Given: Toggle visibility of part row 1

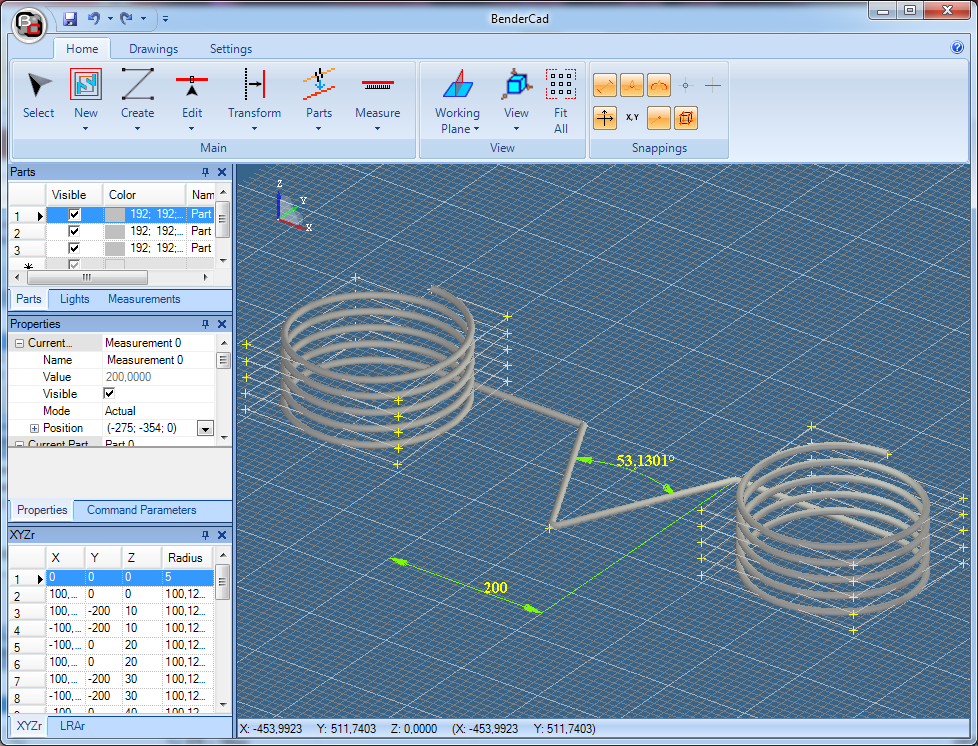Looking at the screenshot, I should click(x=74, y=214).
